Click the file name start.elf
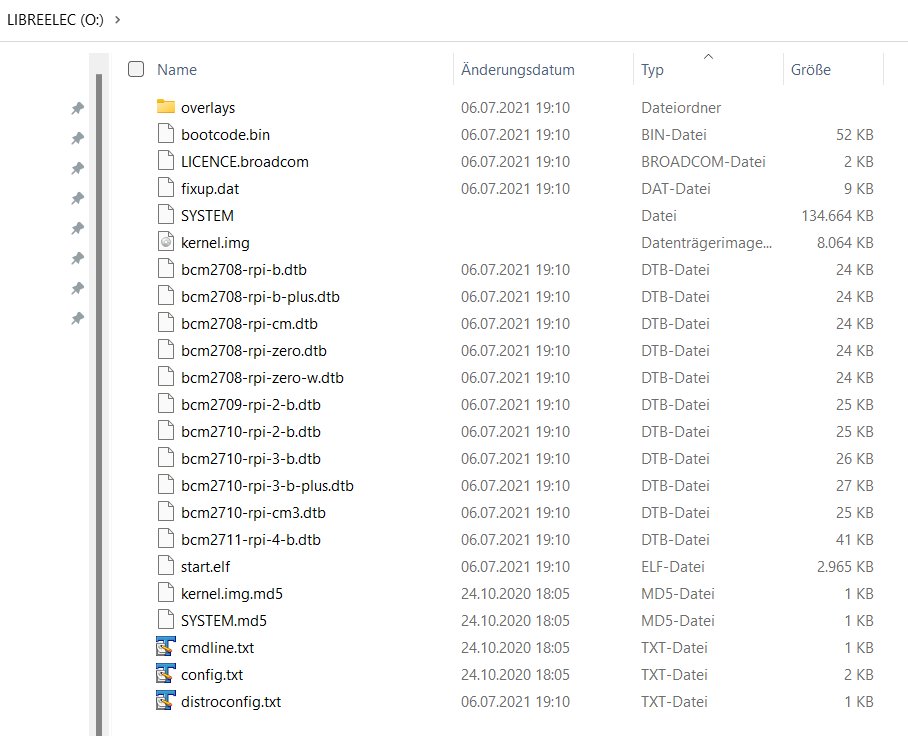Viewport: 908px width, 736px height. pyautogui.click(x=205, y=566)
